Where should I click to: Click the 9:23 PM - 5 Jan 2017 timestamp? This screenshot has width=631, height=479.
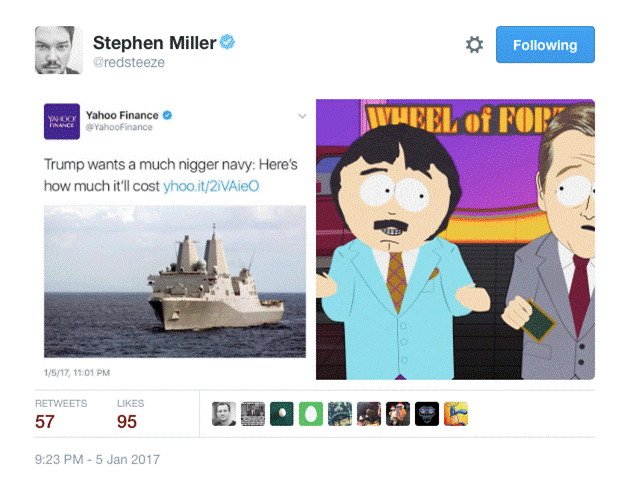(x=97, y=459)
